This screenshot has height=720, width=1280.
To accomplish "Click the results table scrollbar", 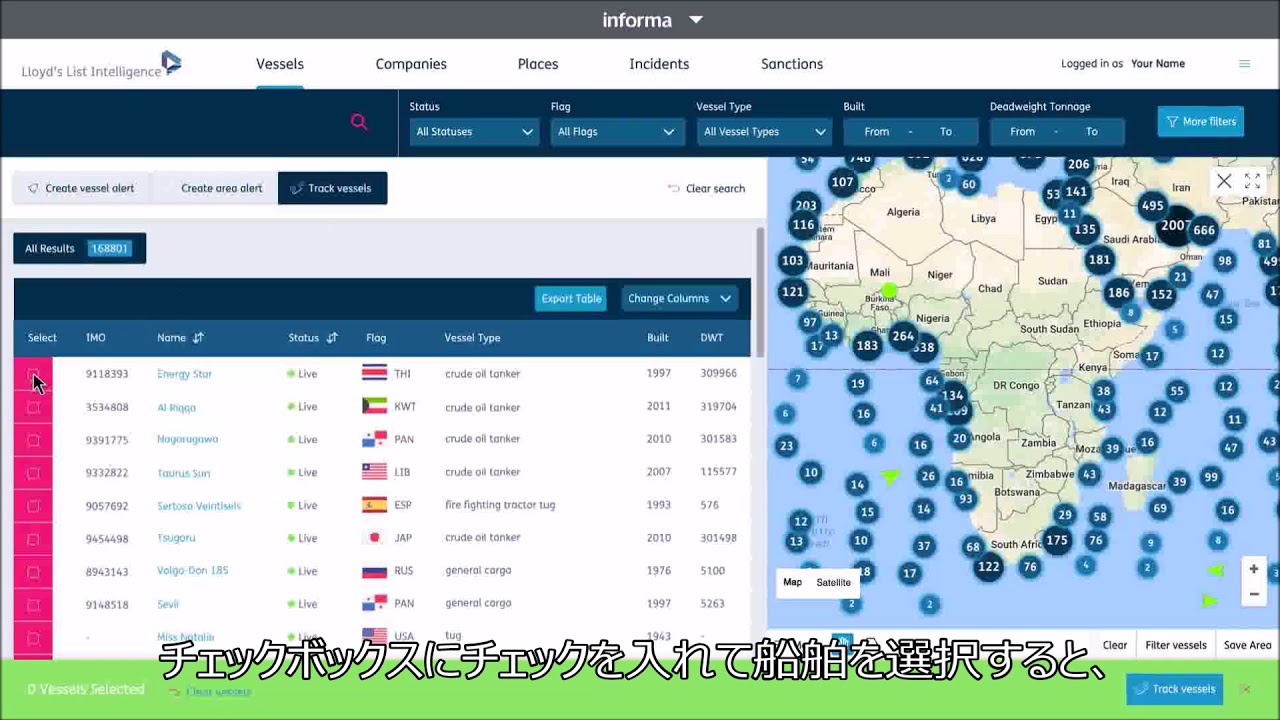I will 760,292.
